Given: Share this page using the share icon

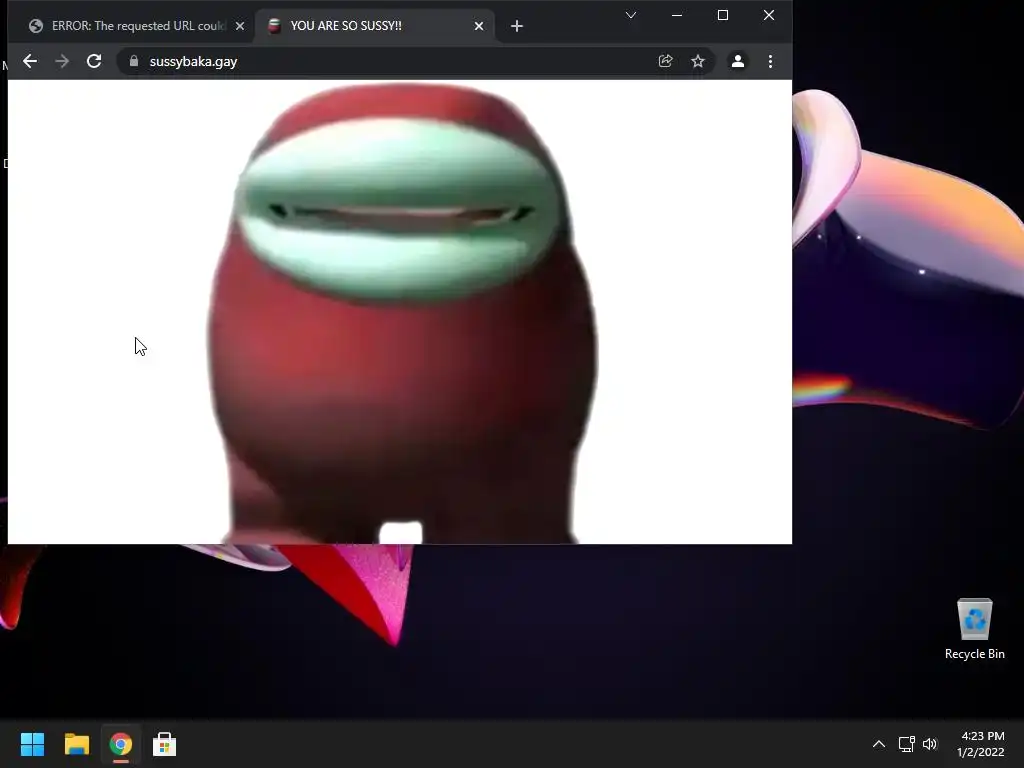Looking at the screenshot, I should pyautogui.click(x=665, y=61).
